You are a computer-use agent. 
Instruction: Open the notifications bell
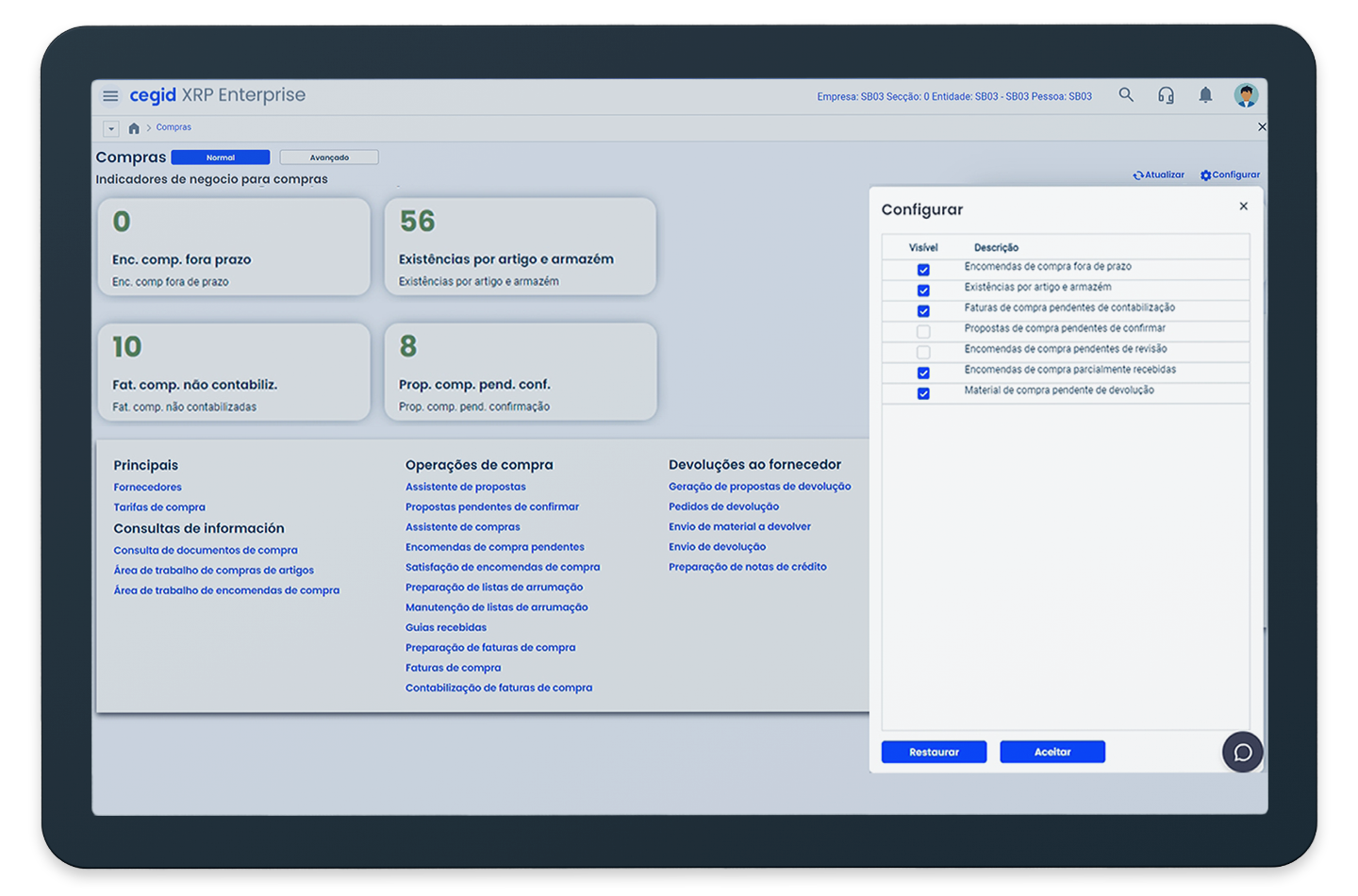coord(1205,95)
